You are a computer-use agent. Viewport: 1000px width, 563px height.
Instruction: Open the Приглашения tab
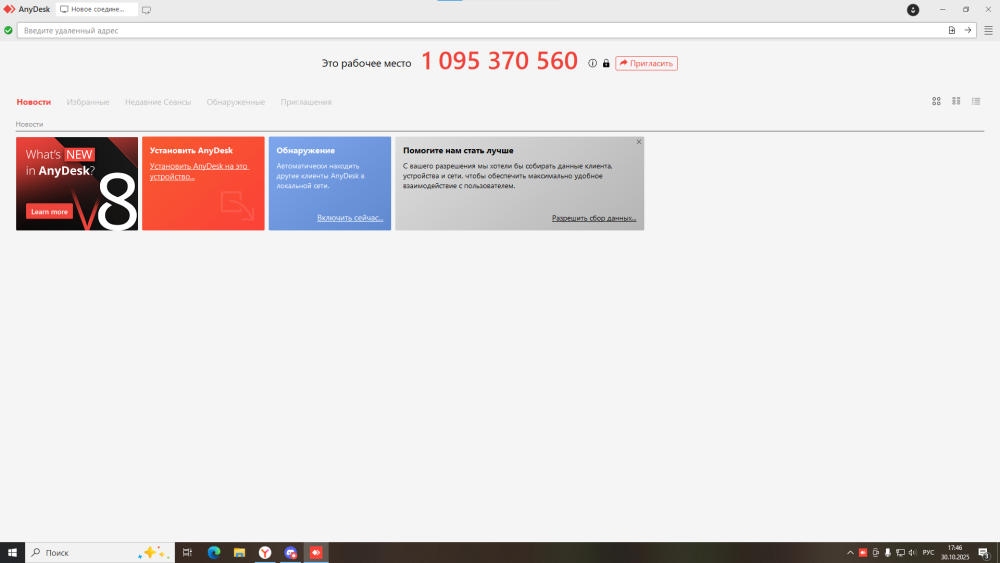point(306,102)
